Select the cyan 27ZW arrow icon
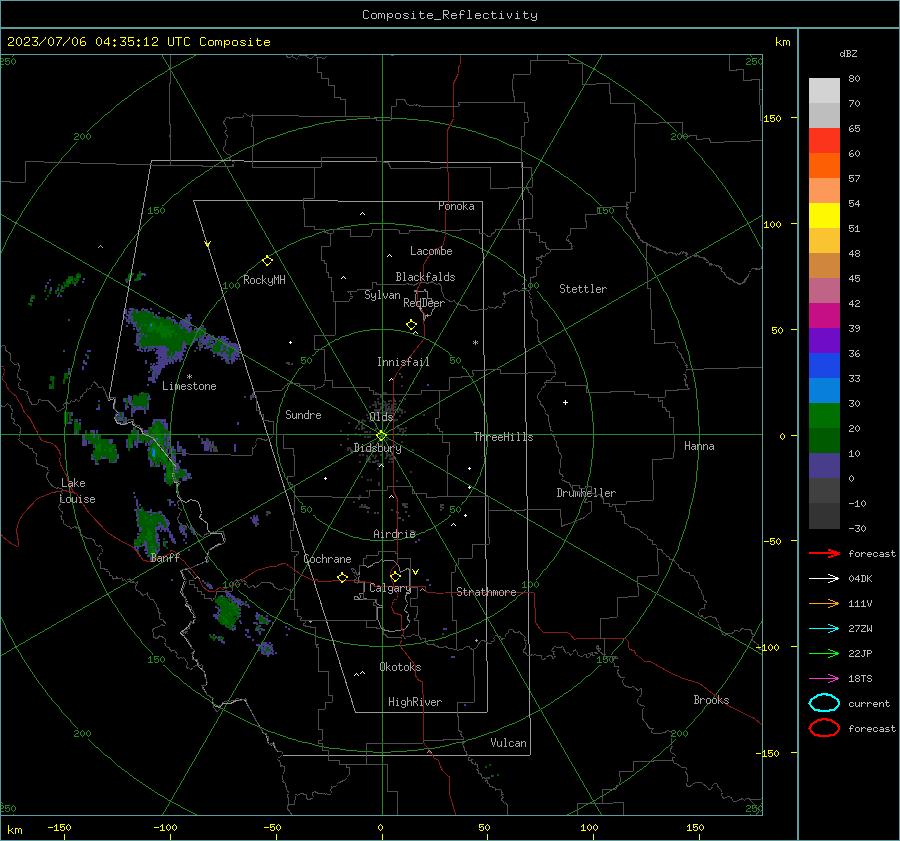The height and width of the screenshot is (841, 900). pos(824,629)
